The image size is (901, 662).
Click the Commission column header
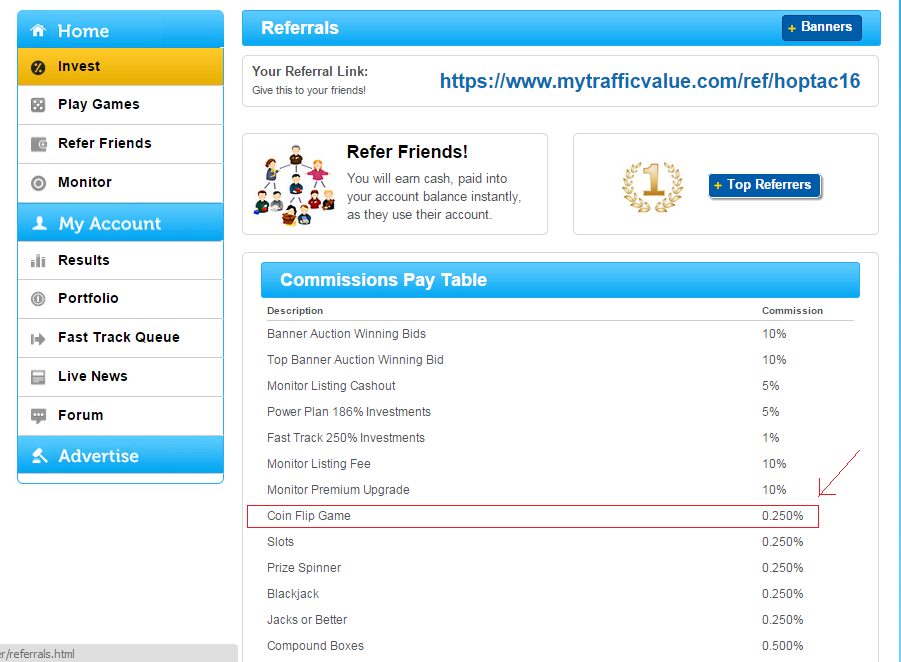tap(792, 311)
